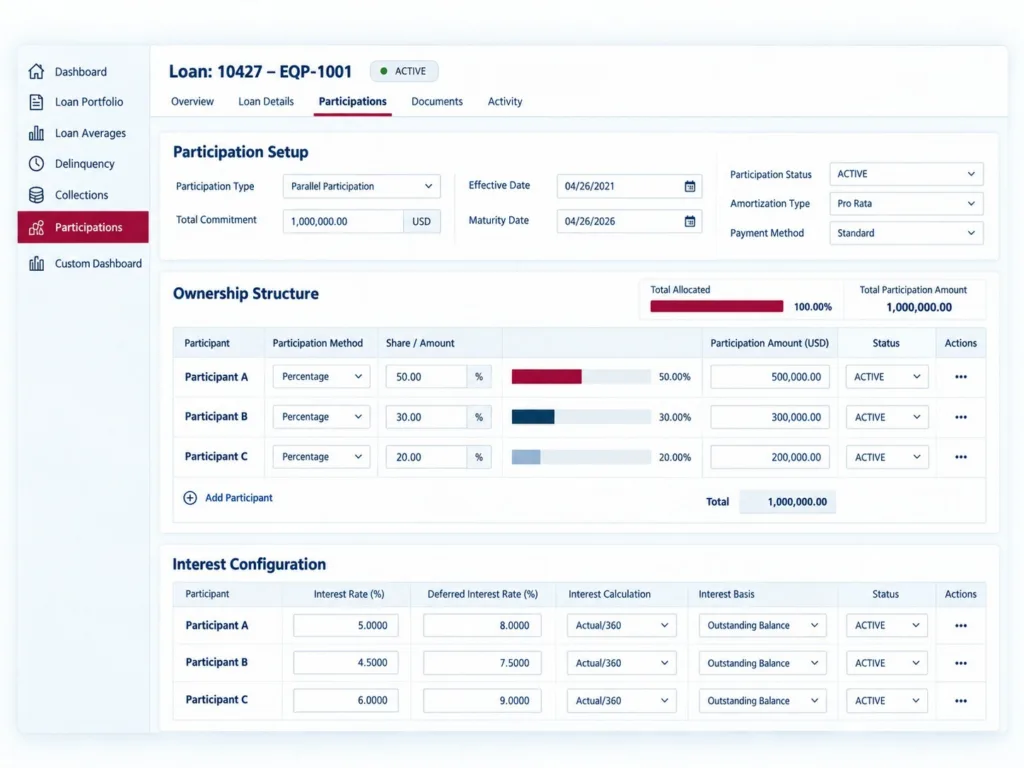Open Participant B interest actions menu
Image resolution: width=1024 pixels, height=768 pixels.
(961, 663)
